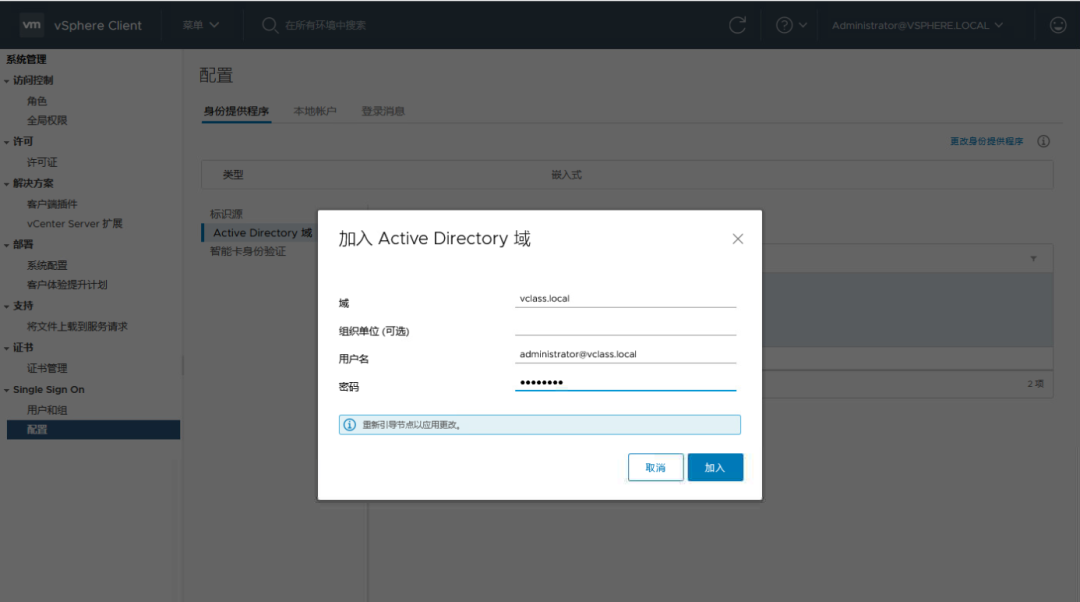The image size is (1080, 602).
Task: Click the refresh icon in header
Action: pos(737,25)
